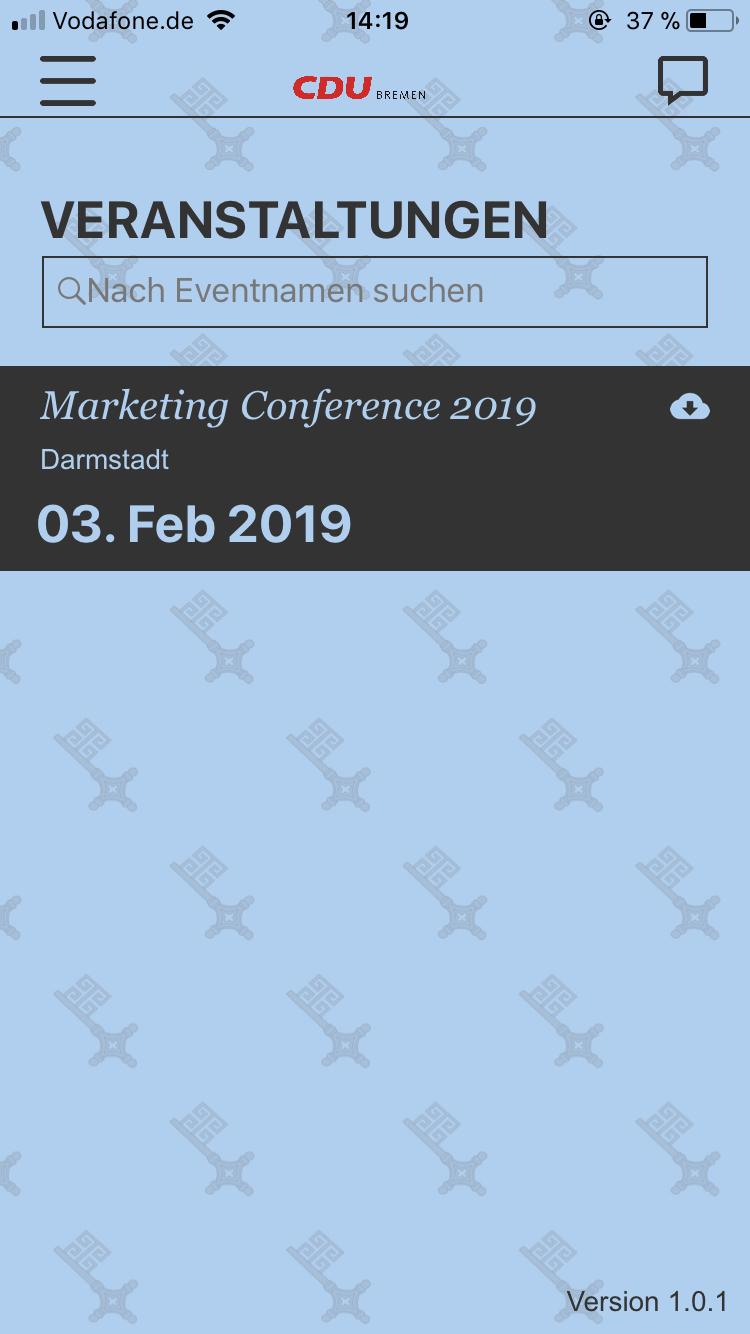Viewport: 750px width, 1334px height.
Task: Select the Darmstadt location text
Action: [105, 460]
